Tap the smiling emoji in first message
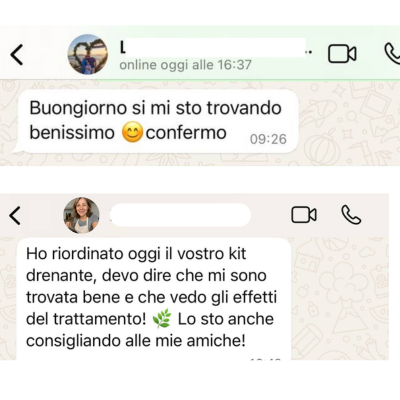The height and width of the screenshot is (400, 400). tap(132, 133)
